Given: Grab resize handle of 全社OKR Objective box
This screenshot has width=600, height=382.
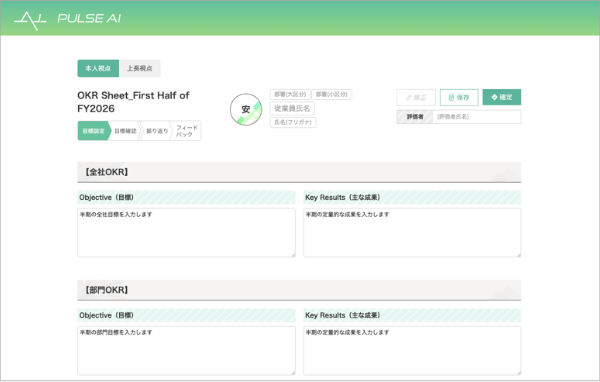Looking at the screenshot, I should tap(293, 255).
